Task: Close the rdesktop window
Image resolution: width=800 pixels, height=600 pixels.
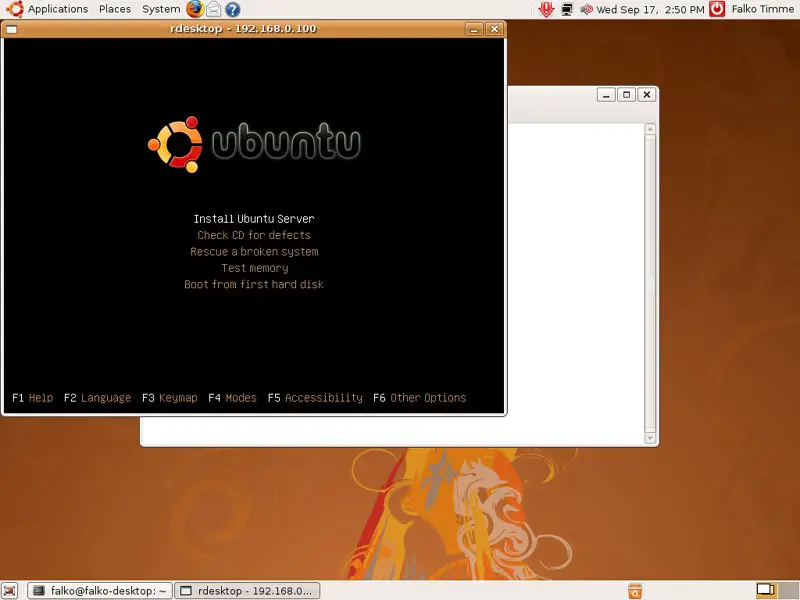Action: [494, 29]
